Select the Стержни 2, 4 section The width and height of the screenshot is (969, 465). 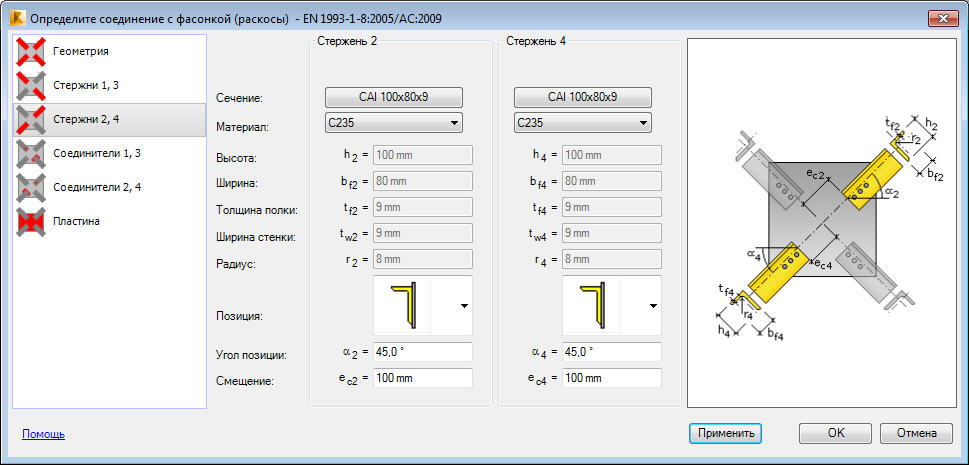[x=109, y=119]
